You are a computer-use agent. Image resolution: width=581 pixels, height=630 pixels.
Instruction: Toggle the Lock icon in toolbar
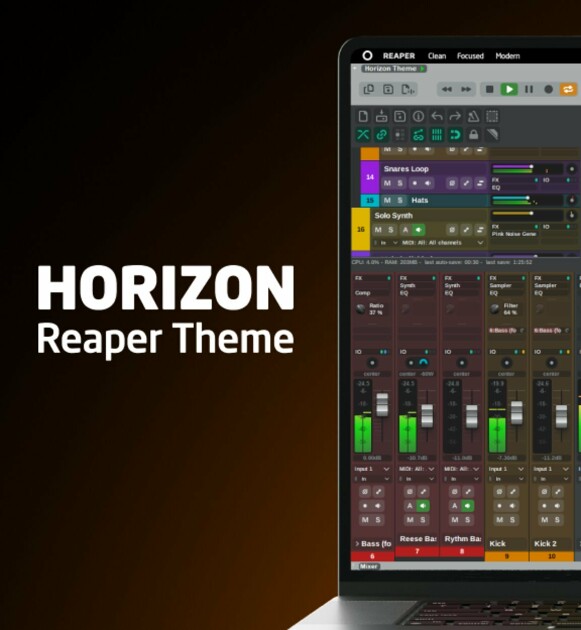[x=473, y=135]
